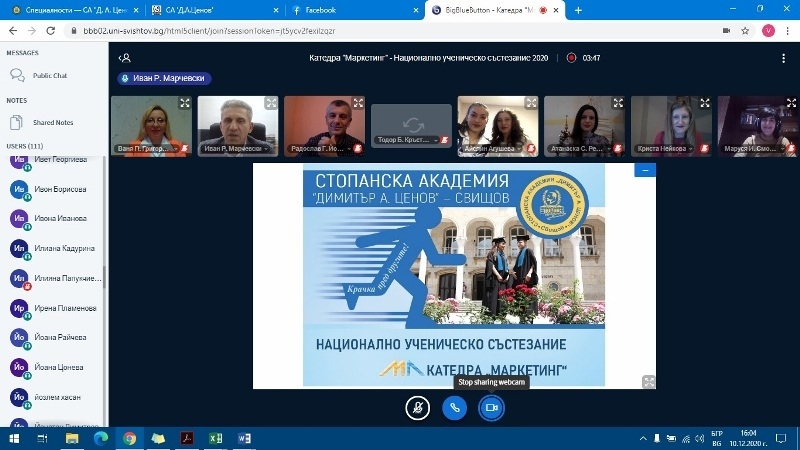
Task: Stop sharing webcam via camera button
Action: 491,408
